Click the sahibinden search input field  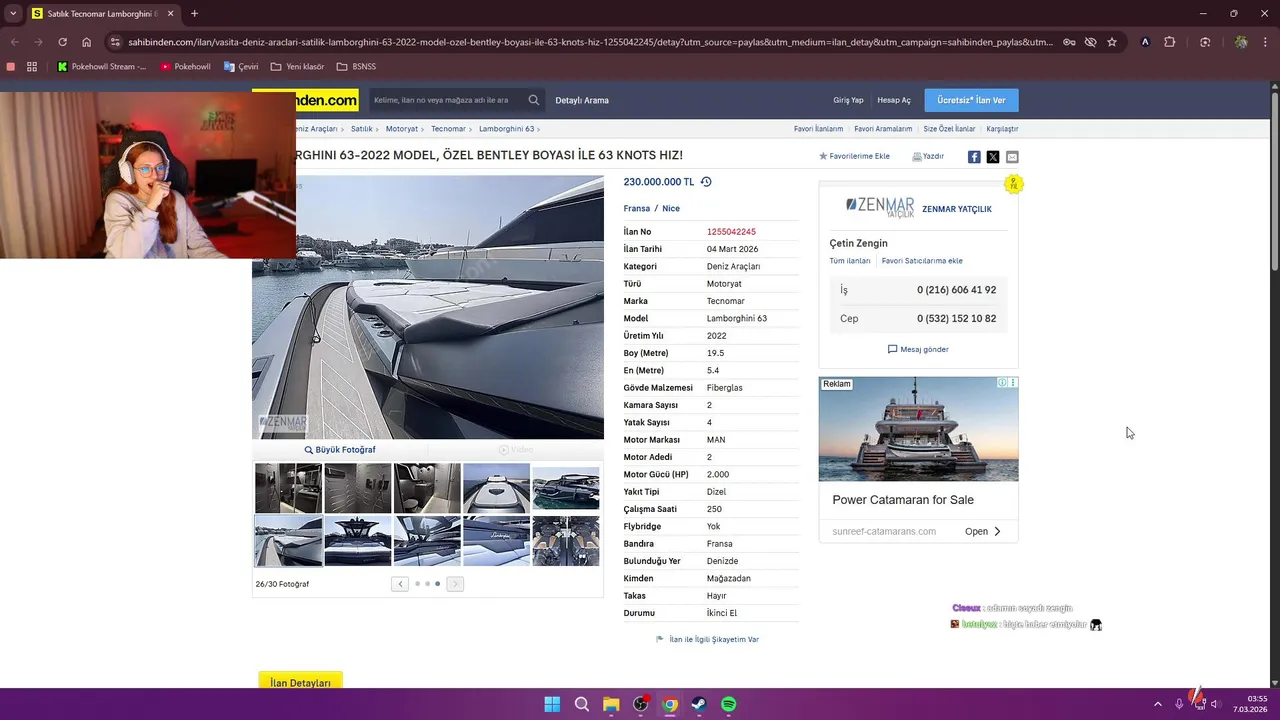pyautogui.click(x=445, y=100)
